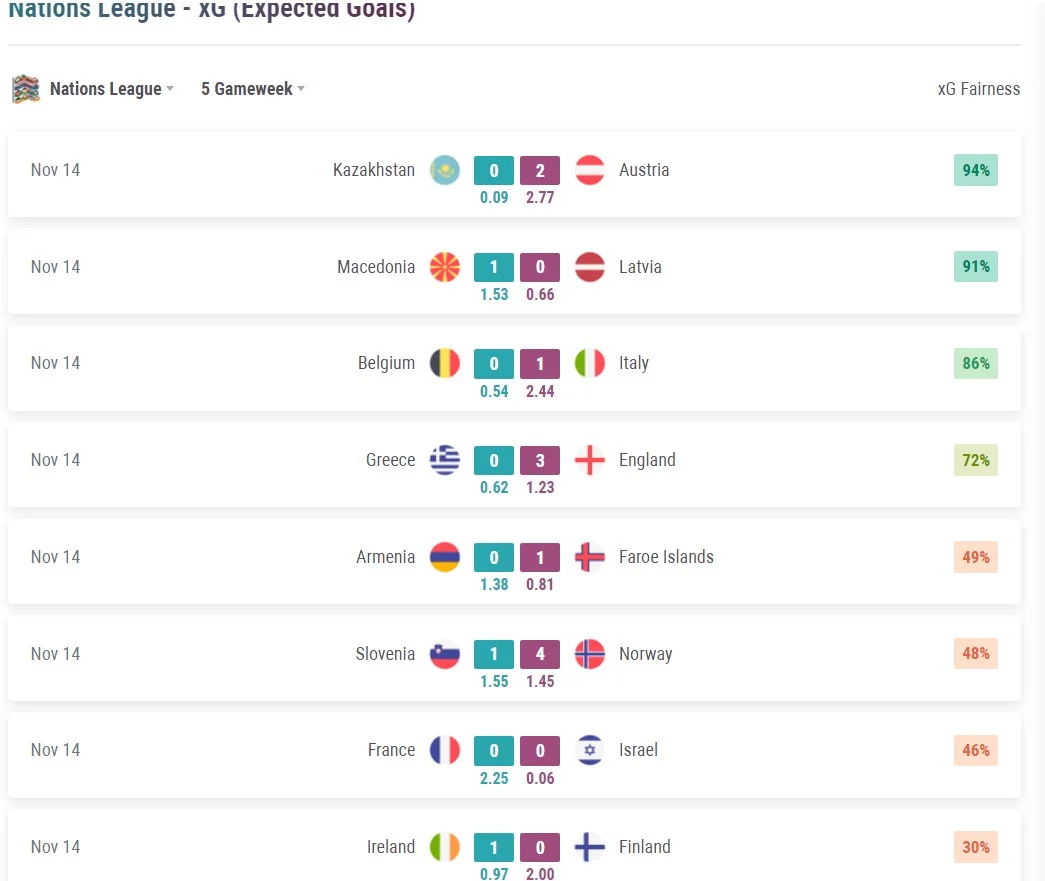Viewport: 1045px width, 881px height.
Task: Click Slovenia's score box showing 1
Action: pyautogui.click(x=494, y=654)
